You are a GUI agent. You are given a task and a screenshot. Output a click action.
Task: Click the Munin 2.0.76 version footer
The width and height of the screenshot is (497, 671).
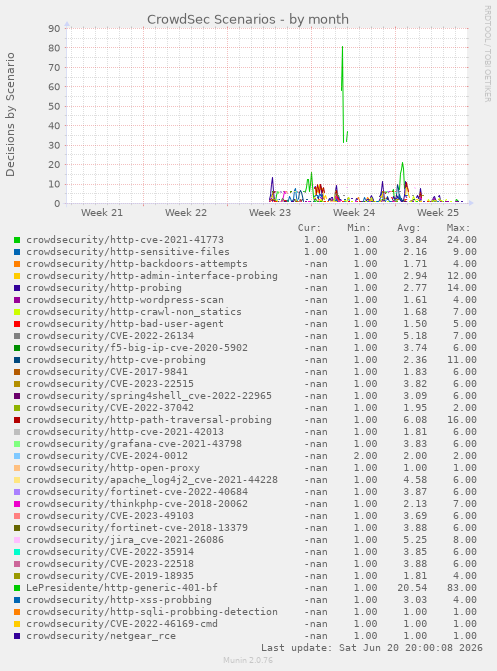(248, 660)
